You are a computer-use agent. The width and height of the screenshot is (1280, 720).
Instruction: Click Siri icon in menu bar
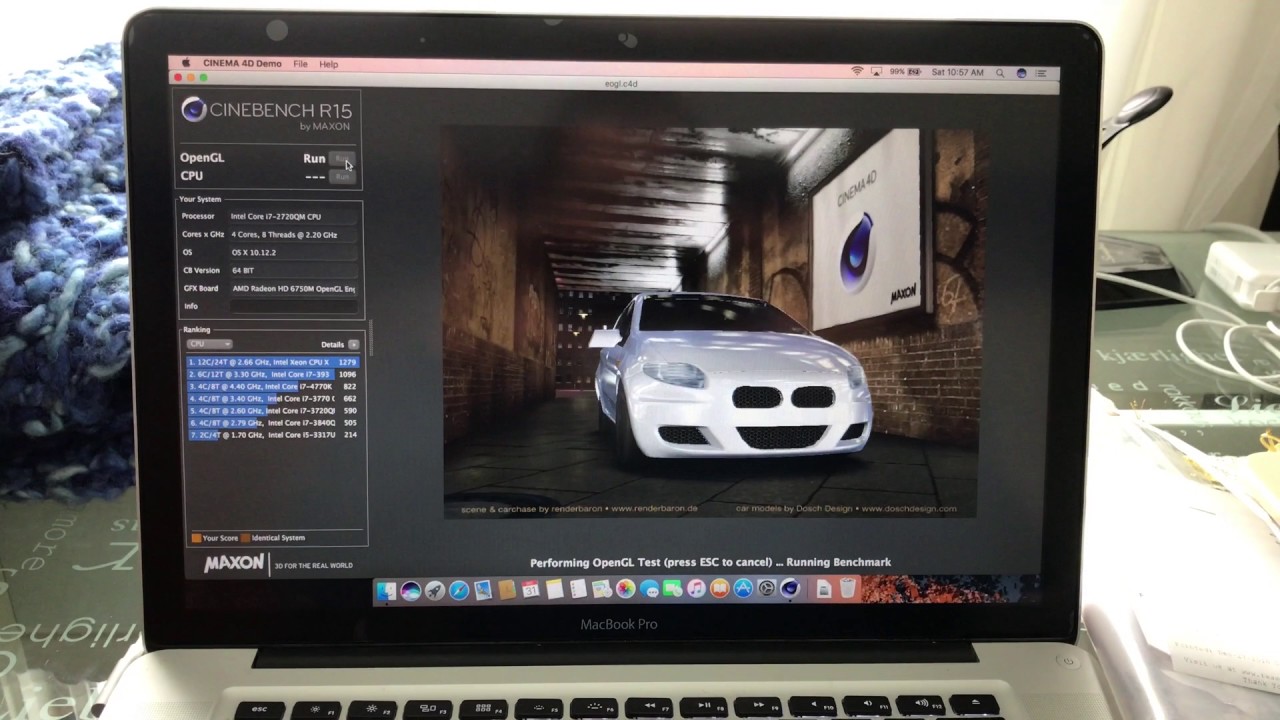click(x=1021, y=73)
